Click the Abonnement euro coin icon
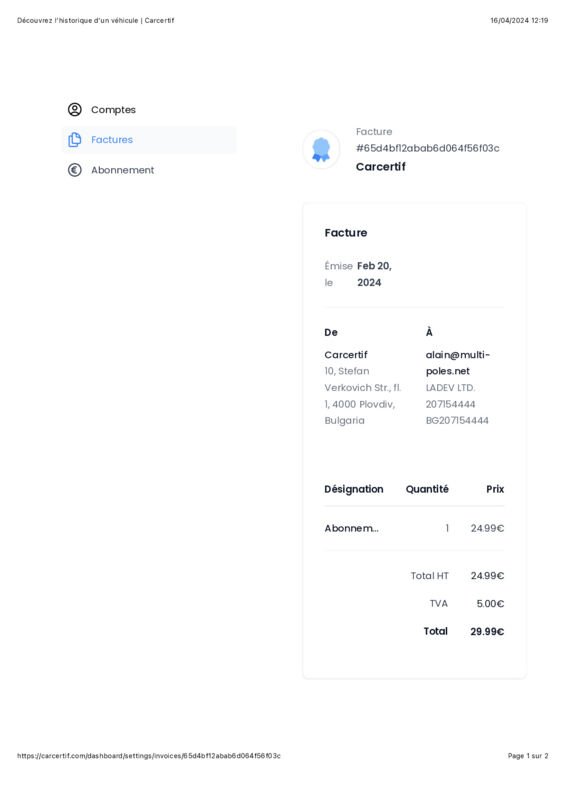 (75, 170)
